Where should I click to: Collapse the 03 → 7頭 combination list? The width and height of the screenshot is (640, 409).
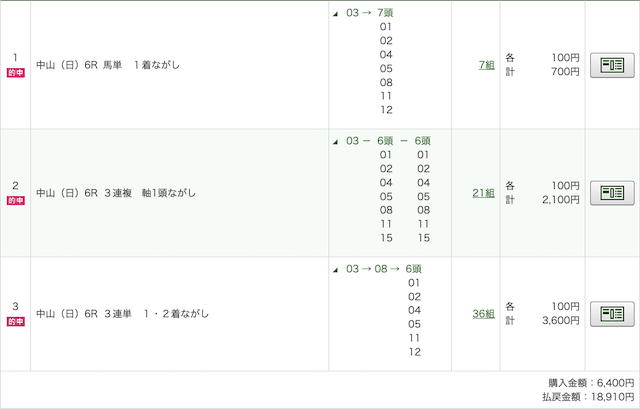pos(335,14)
